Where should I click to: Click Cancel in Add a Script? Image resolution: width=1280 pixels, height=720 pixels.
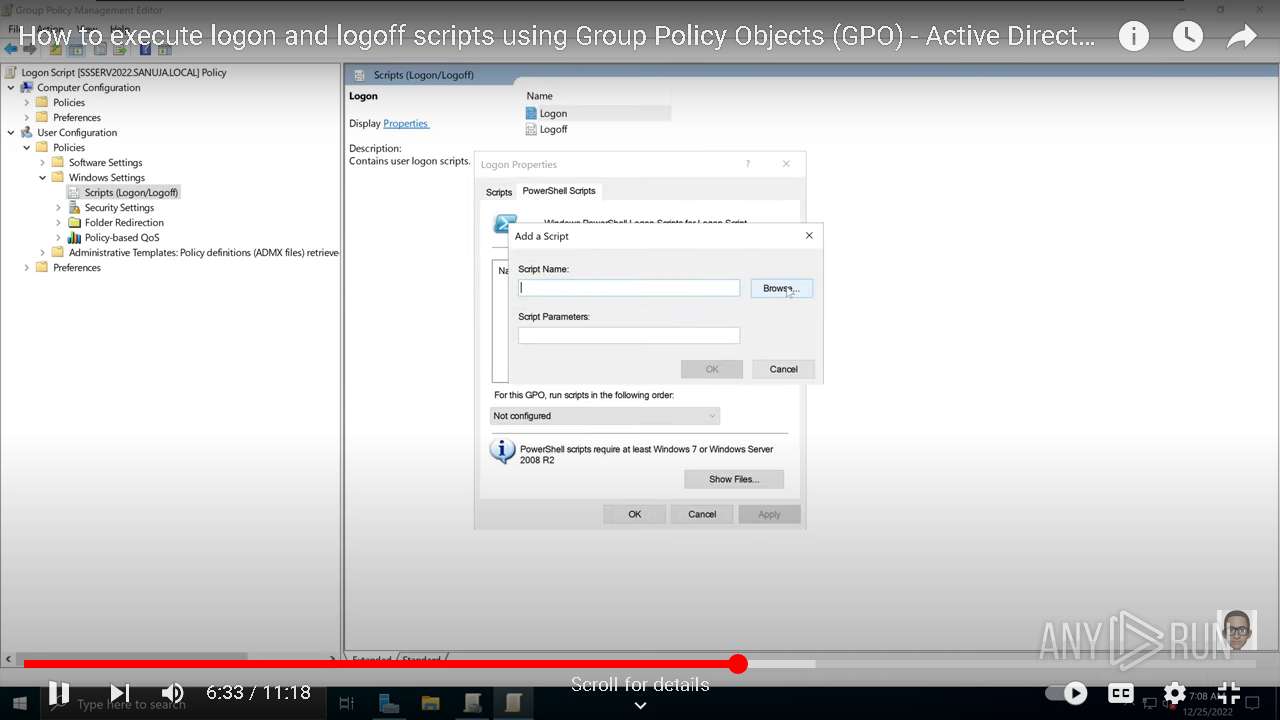pyautogui.click(x=783, y=369)
